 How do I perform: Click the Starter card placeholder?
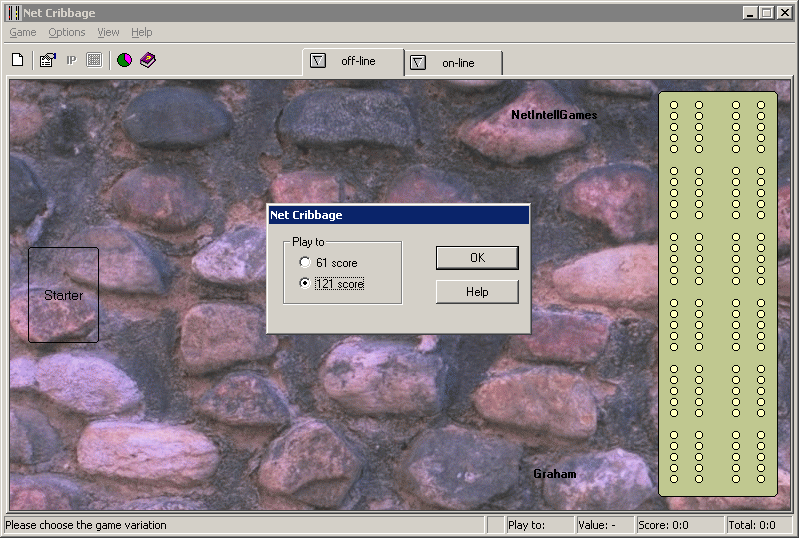pos(63,295)
